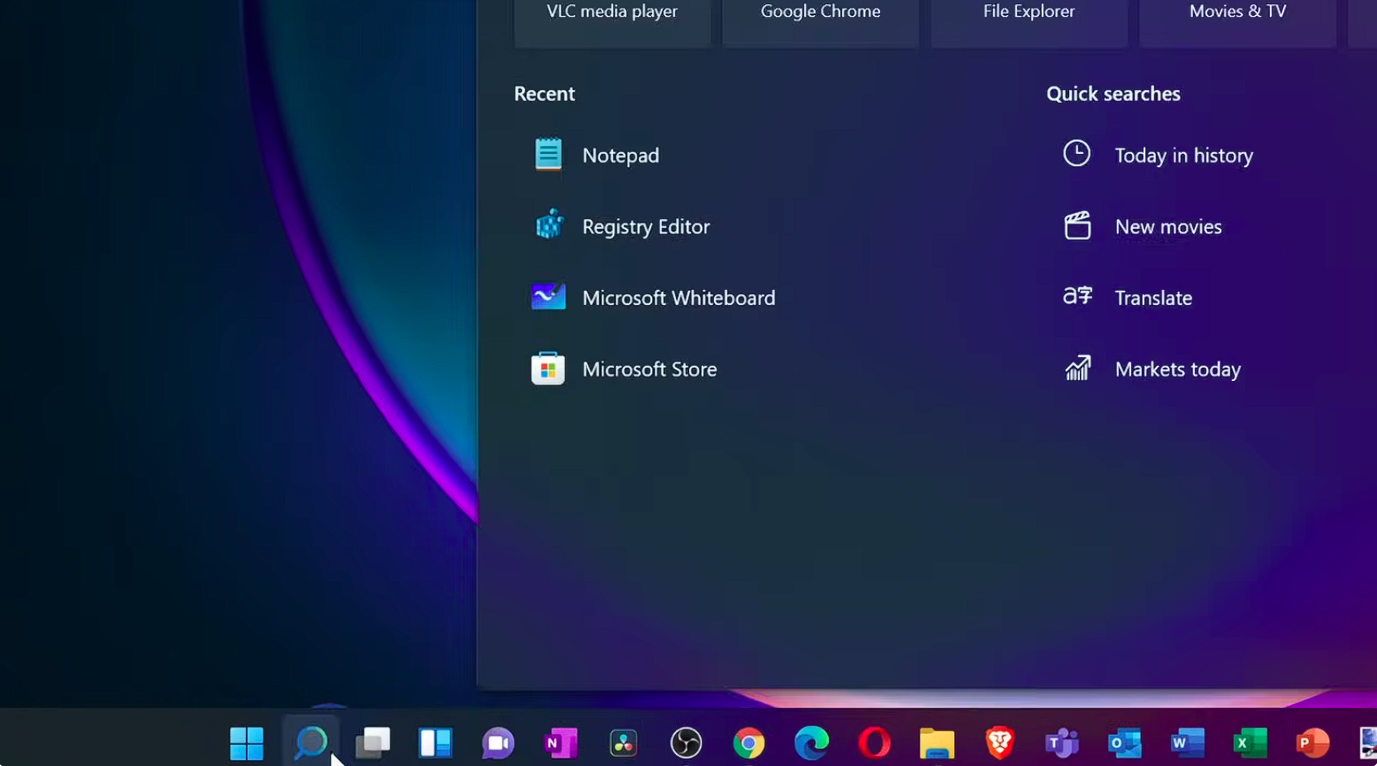Launch Microsoft Word from the taskbar
The image size is (1377, 766).
click(x=1188, y=743)
